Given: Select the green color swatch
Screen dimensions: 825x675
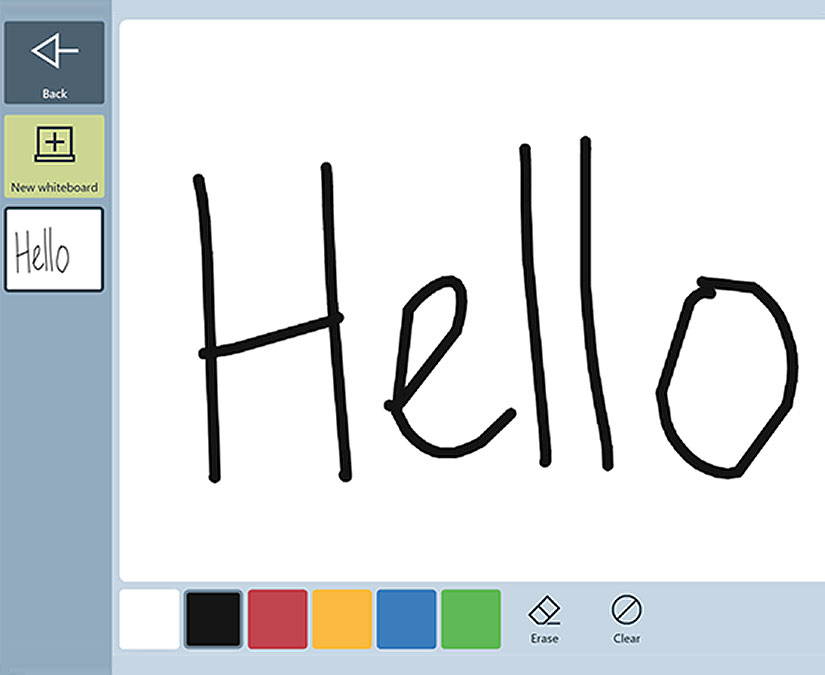Looking at the screenshot, I should click(x=471, y=619).
